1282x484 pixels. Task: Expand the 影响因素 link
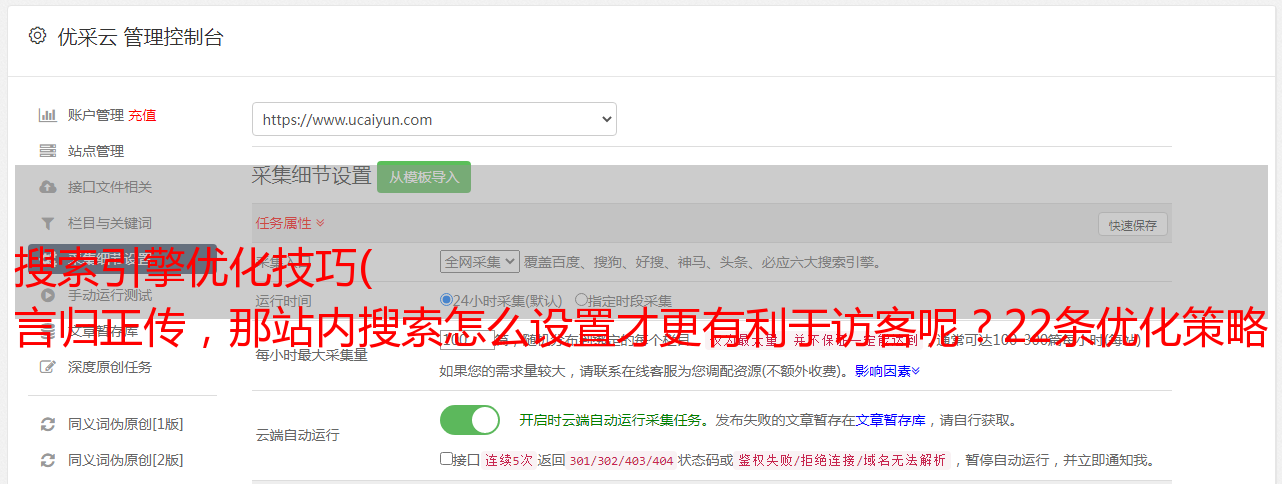887,371
